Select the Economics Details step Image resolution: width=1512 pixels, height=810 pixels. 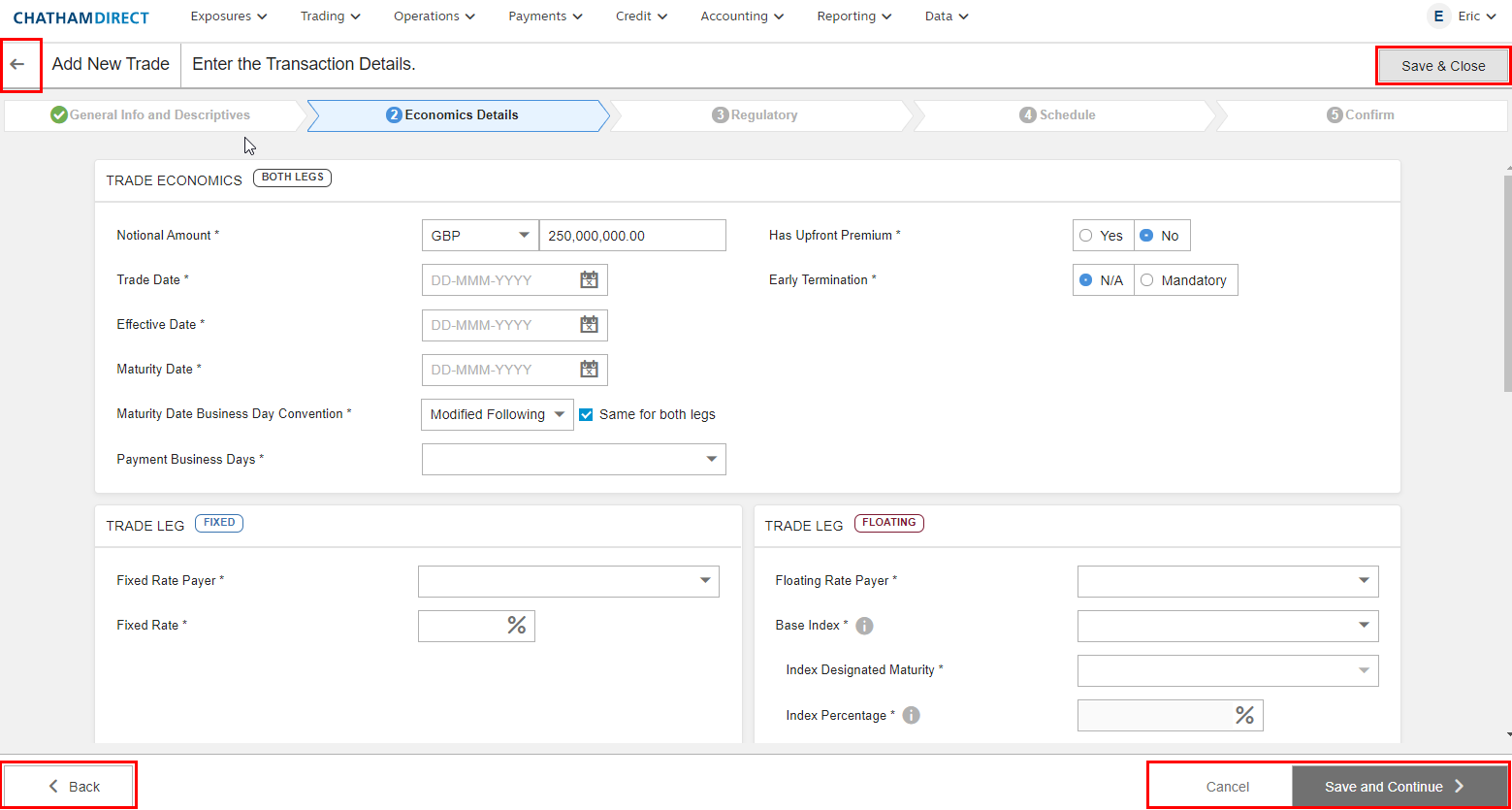(458, 115)
